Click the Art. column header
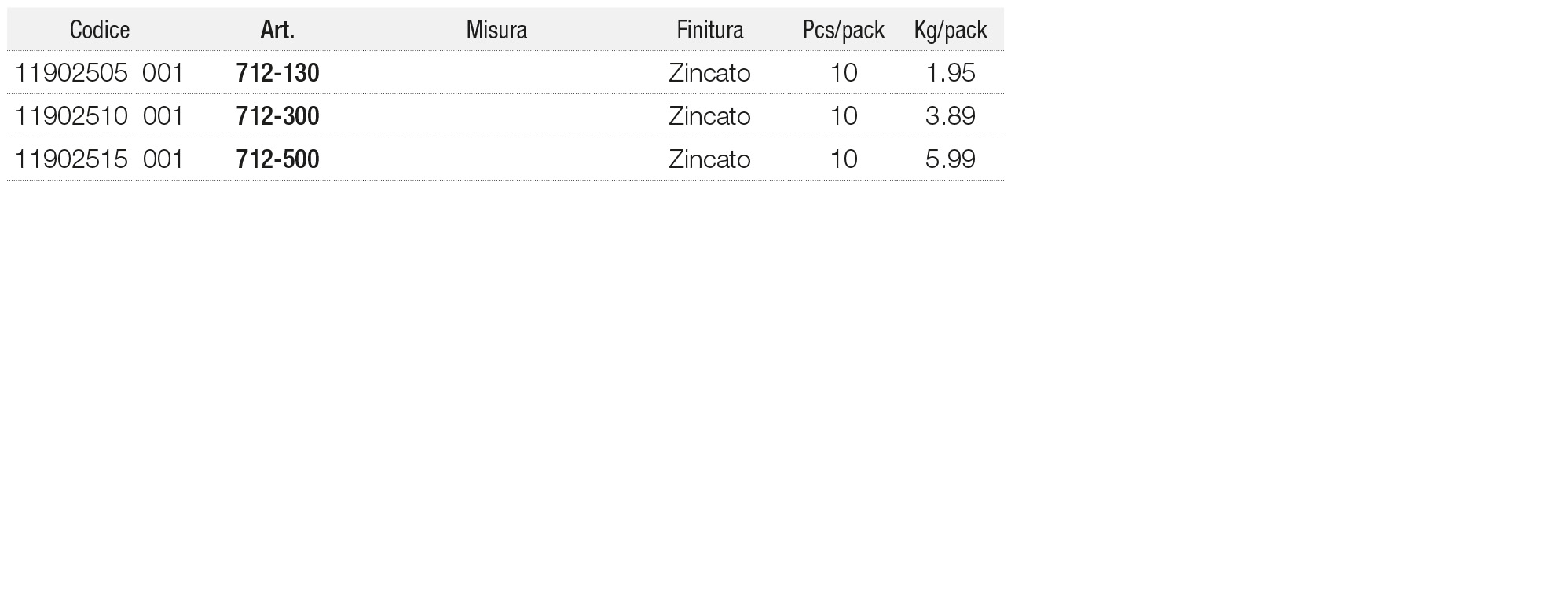Screen dimensions: 1568x606 pos(277,30)
